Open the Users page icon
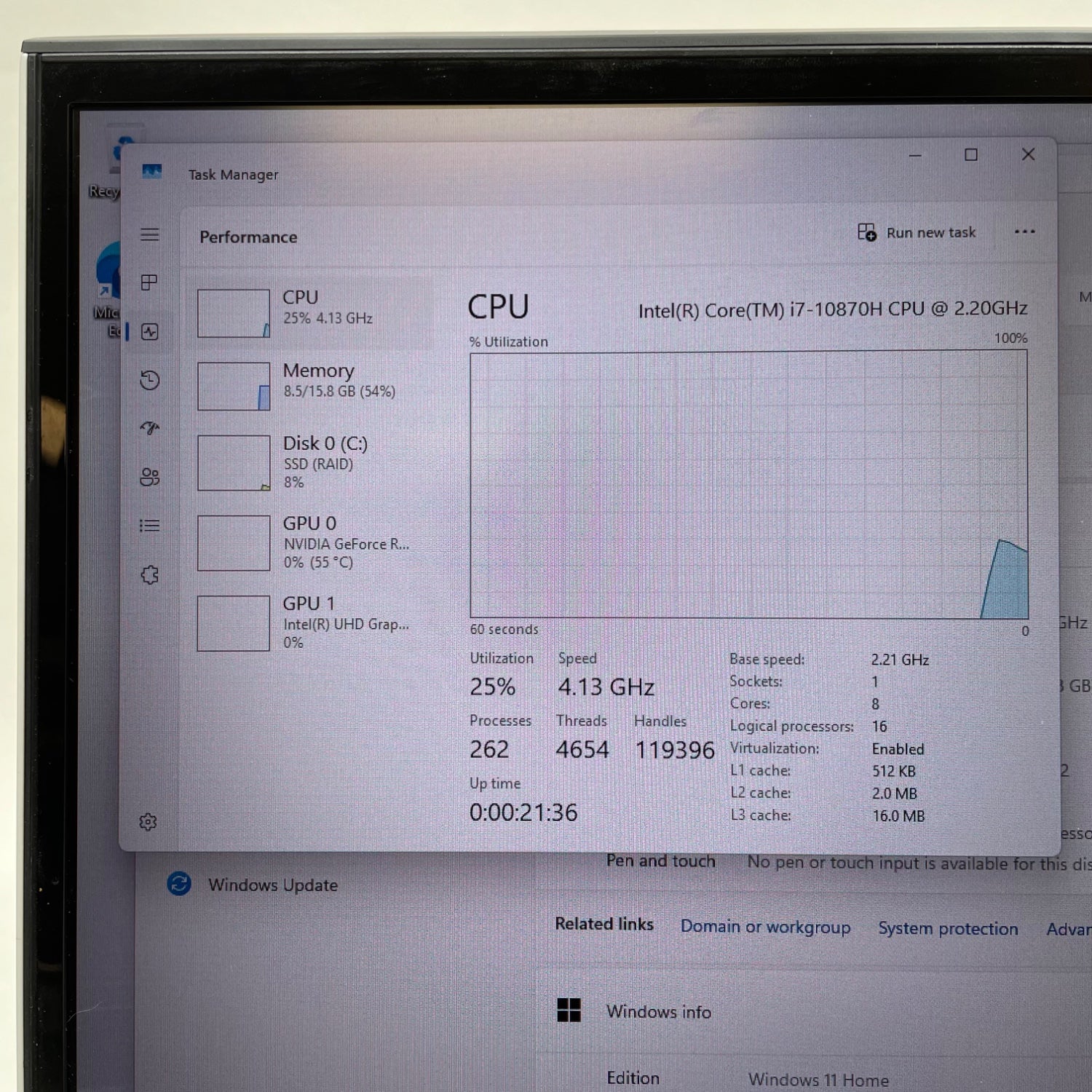This screenshot has height=1092, width=1092. 150,477
